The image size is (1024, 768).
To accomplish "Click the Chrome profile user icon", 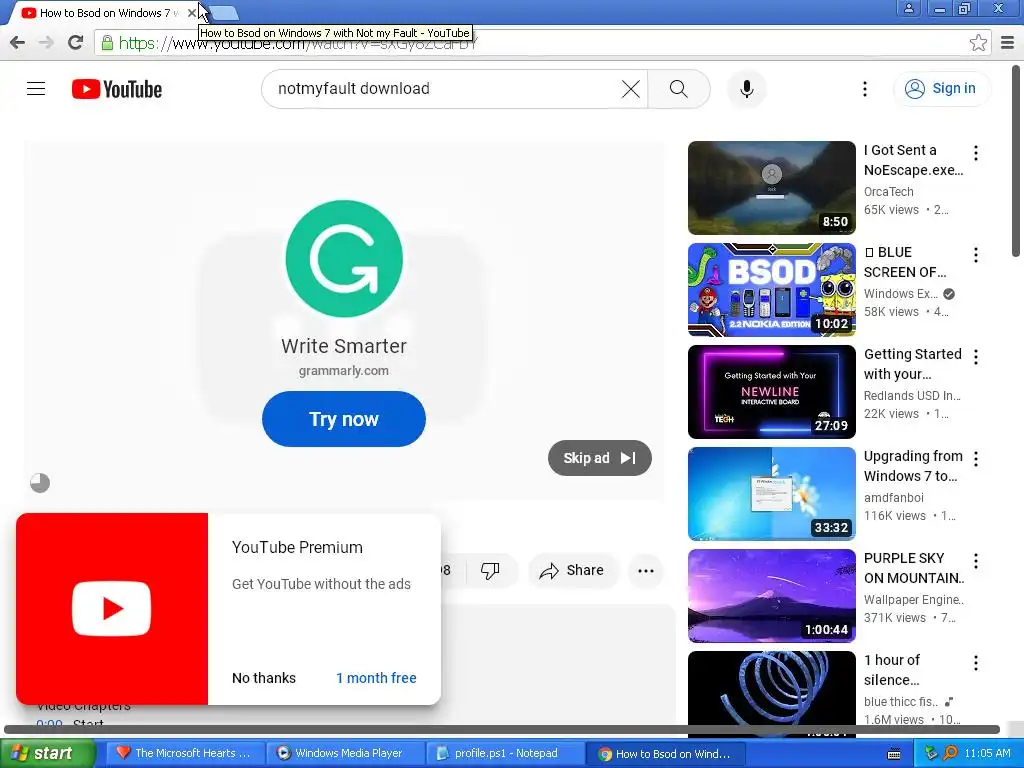I will (x=908, y=8).
